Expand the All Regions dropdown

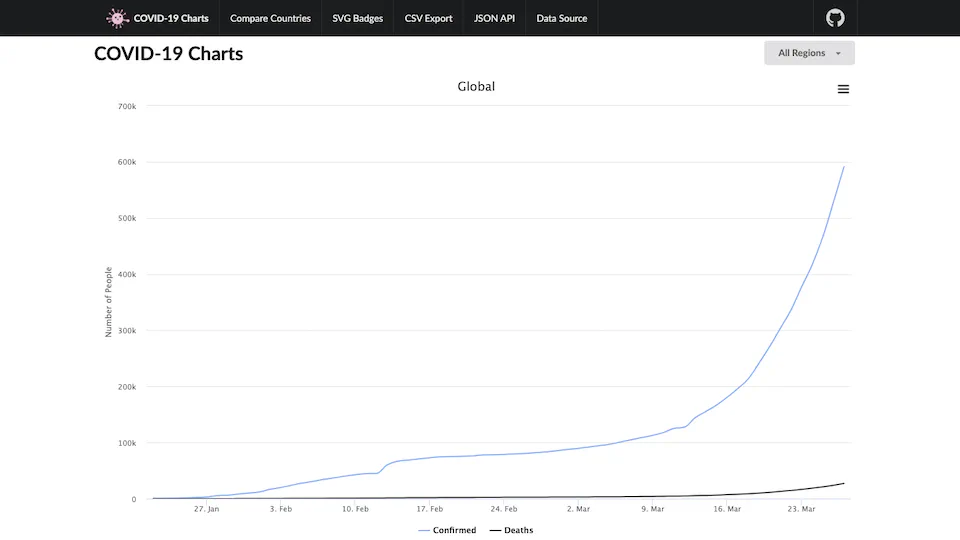tap(809, 53)
